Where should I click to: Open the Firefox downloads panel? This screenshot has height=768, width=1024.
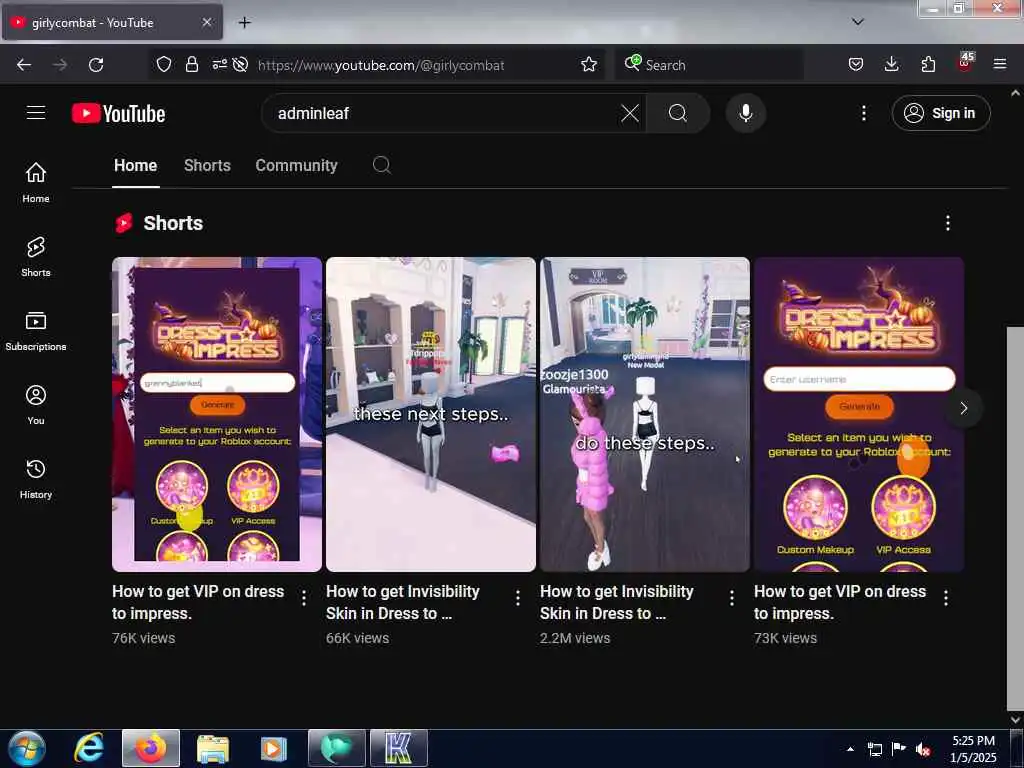891,65
